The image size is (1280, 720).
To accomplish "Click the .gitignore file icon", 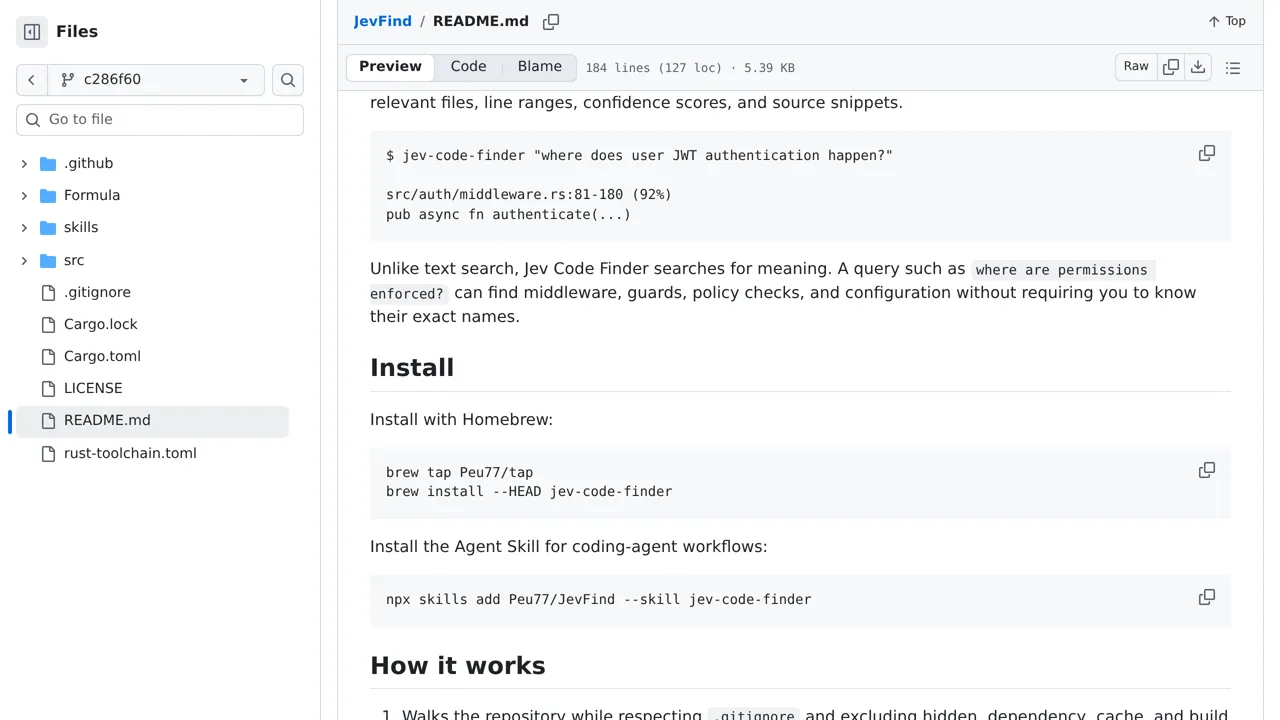I will pyautogui.click(x=48, y=292).
